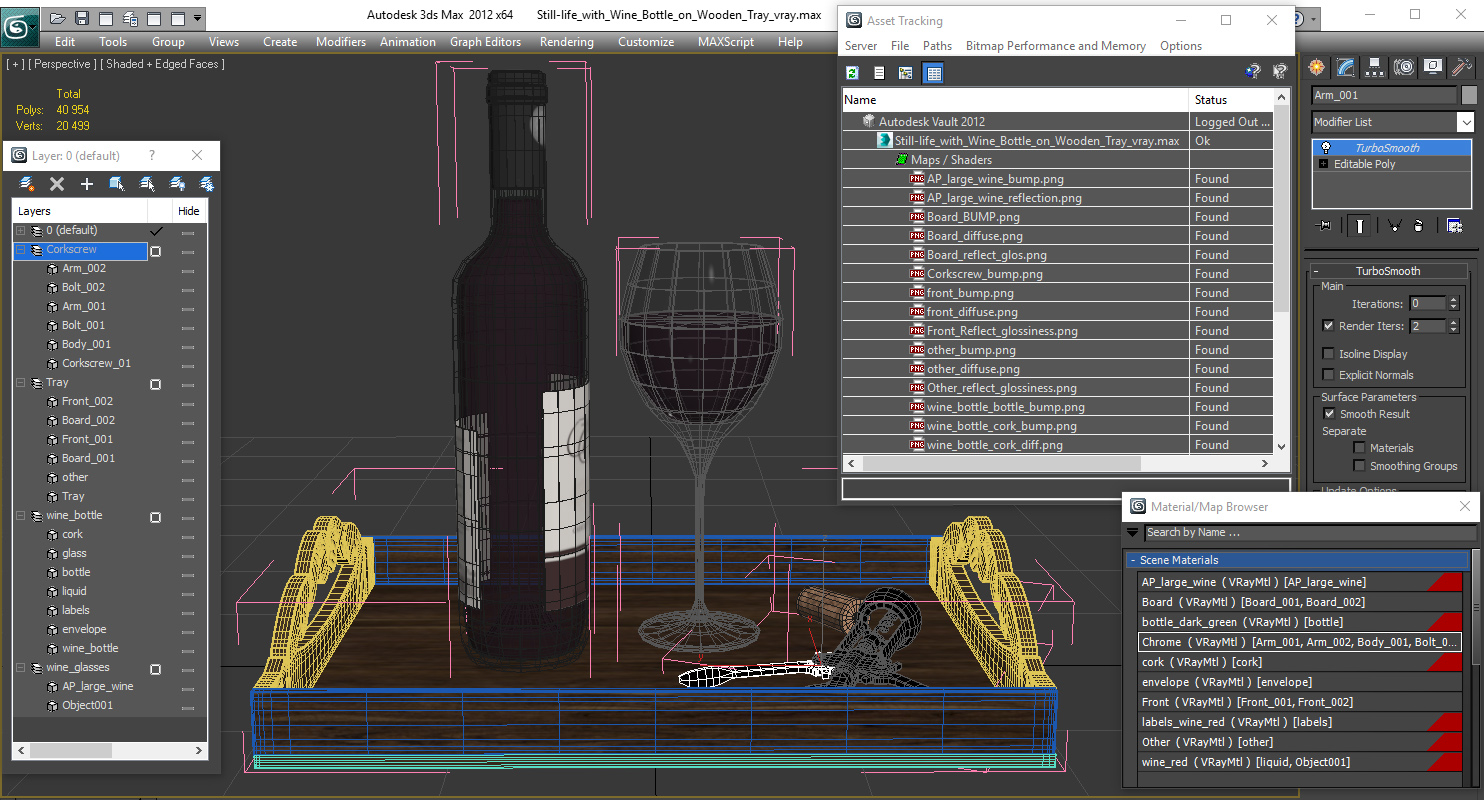Open the Modifiers menu
Image resolution: width=1484 pixels, height=800 pixels.
pos(340,42)
